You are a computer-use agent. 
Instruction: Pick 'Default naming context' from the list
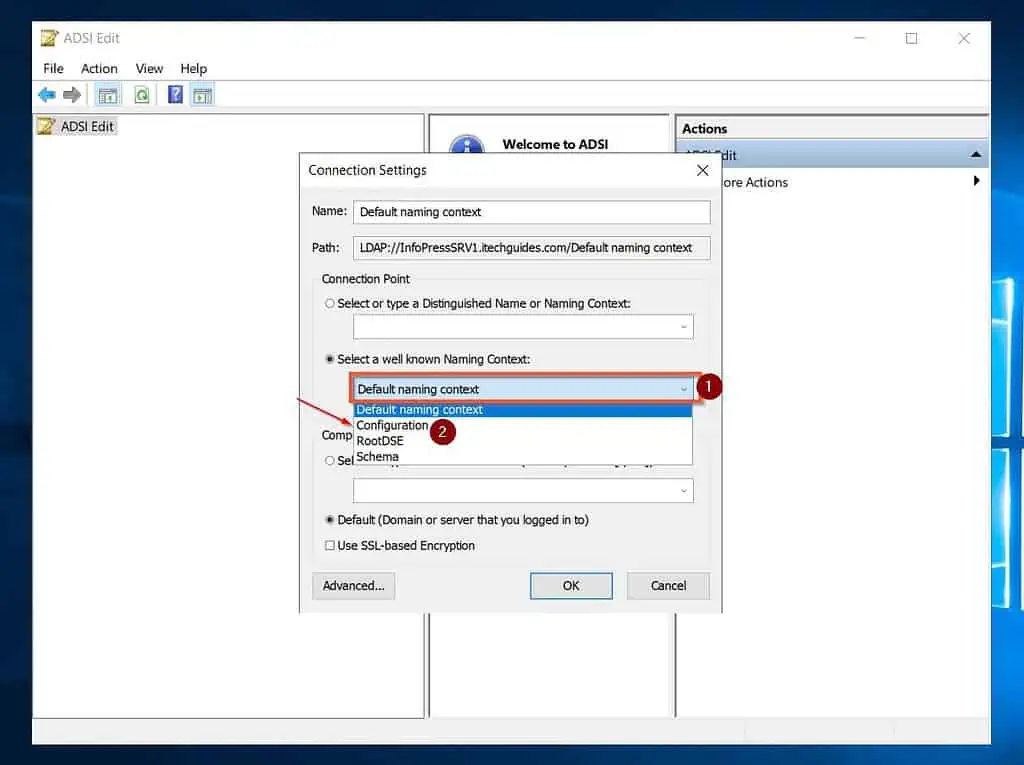coord(522,410)
